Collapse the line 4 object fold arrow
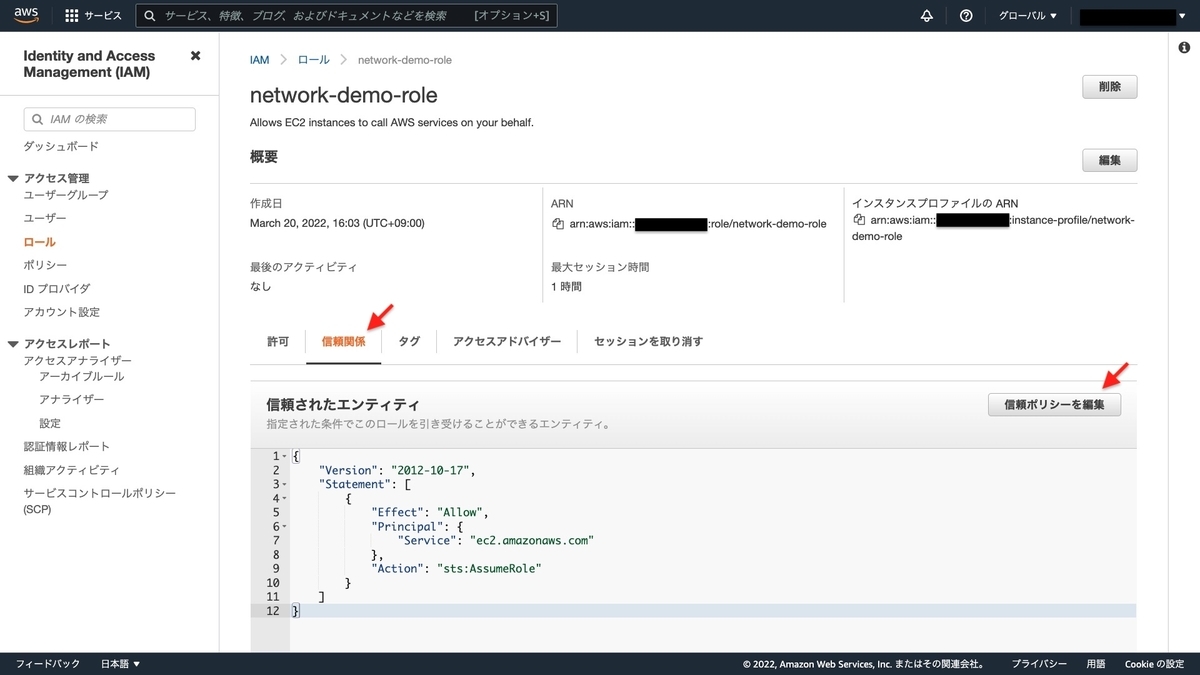The height and width of the screenshot is (675, 1200). click(285, 498)
